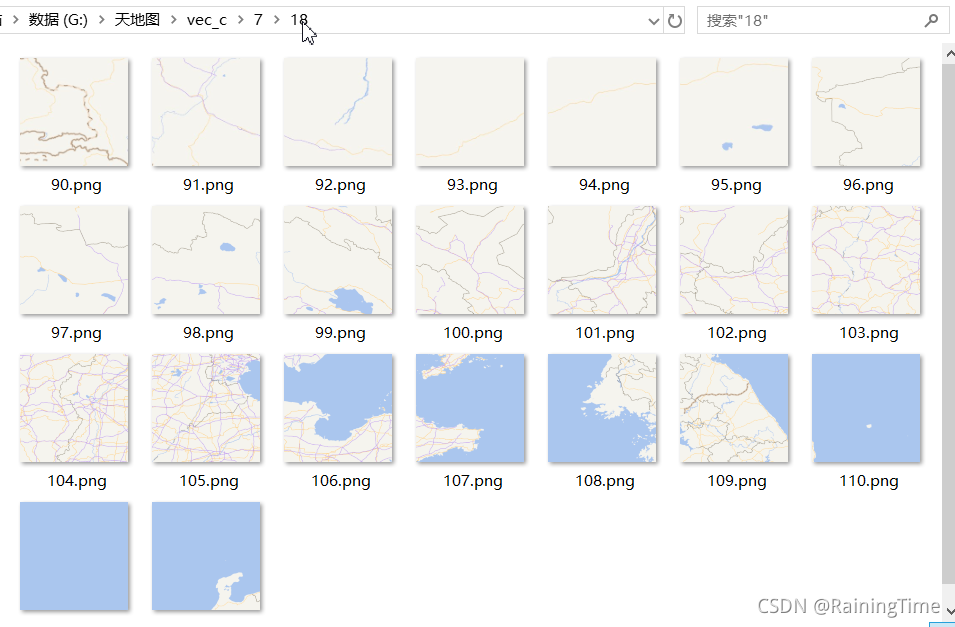Click the 99.png file name label
Screen dimensions: 955x627
click(340, 333)
